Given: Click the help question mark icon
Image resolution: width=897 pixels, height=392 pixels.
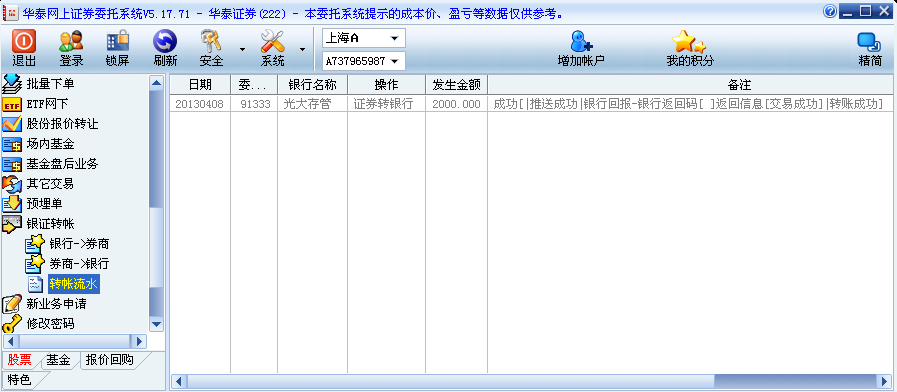Looking at the screenshot, I should pos(829,11).
